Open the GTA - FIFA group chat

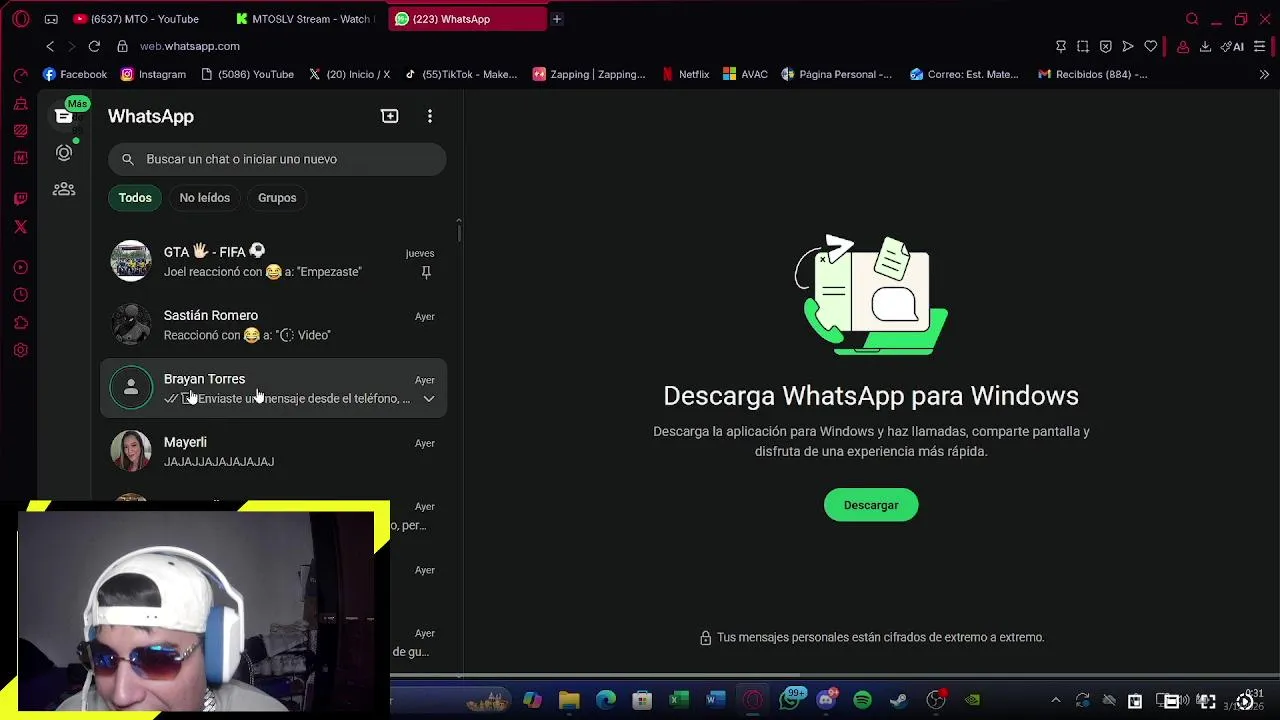273,261
